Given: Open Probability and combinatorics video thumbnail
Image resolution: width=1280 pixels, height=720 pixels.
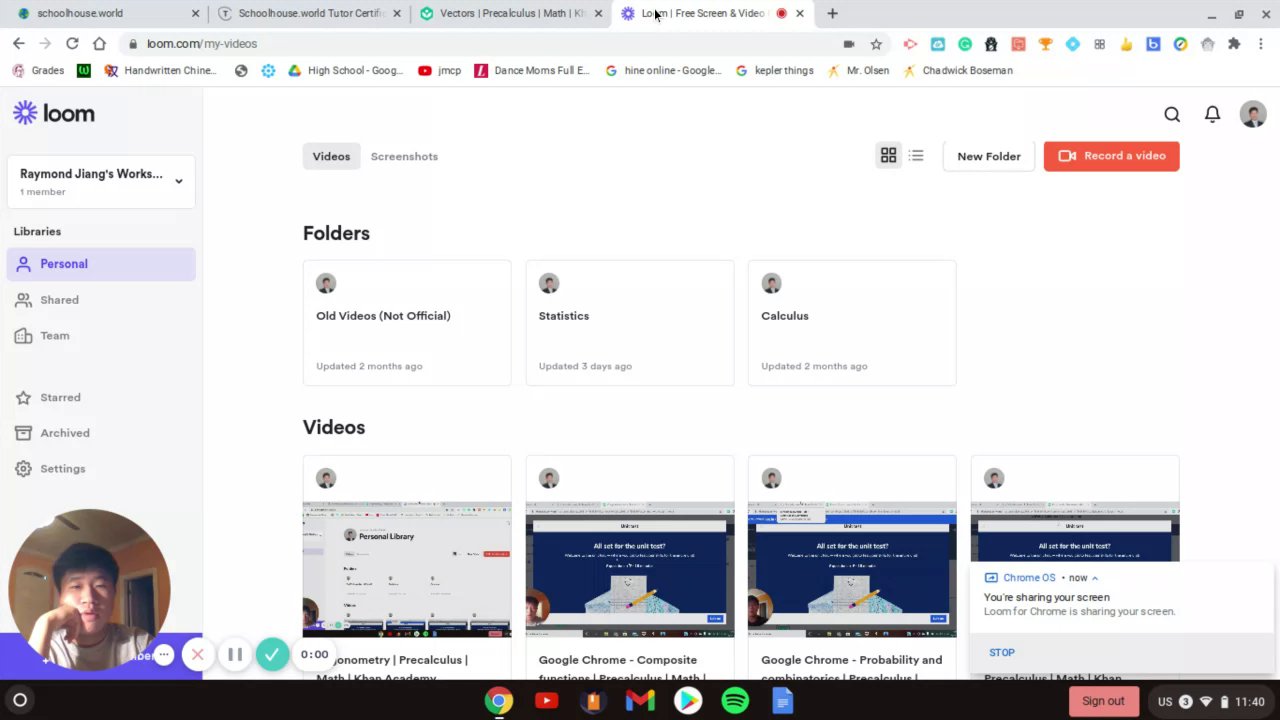Looking at the screenshot, I should pyautogui.click(x=852, y=569).
